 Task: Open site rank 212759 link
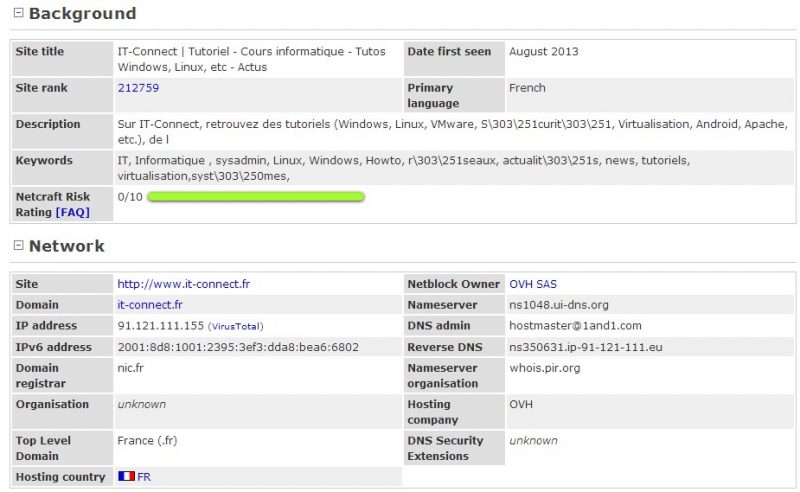point(138,88)
